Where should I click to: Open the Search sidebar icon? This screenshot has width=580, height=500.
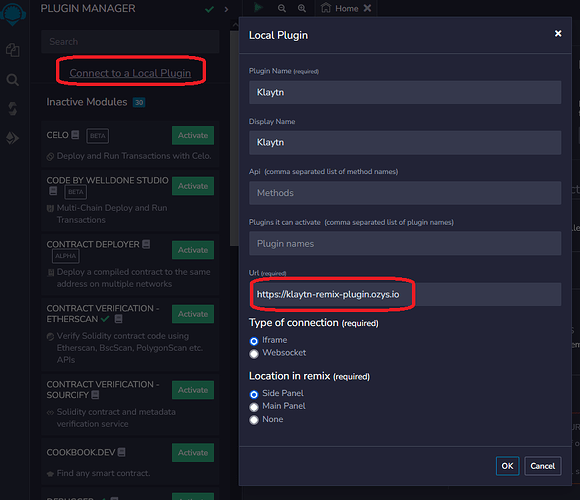click(13, 80)
